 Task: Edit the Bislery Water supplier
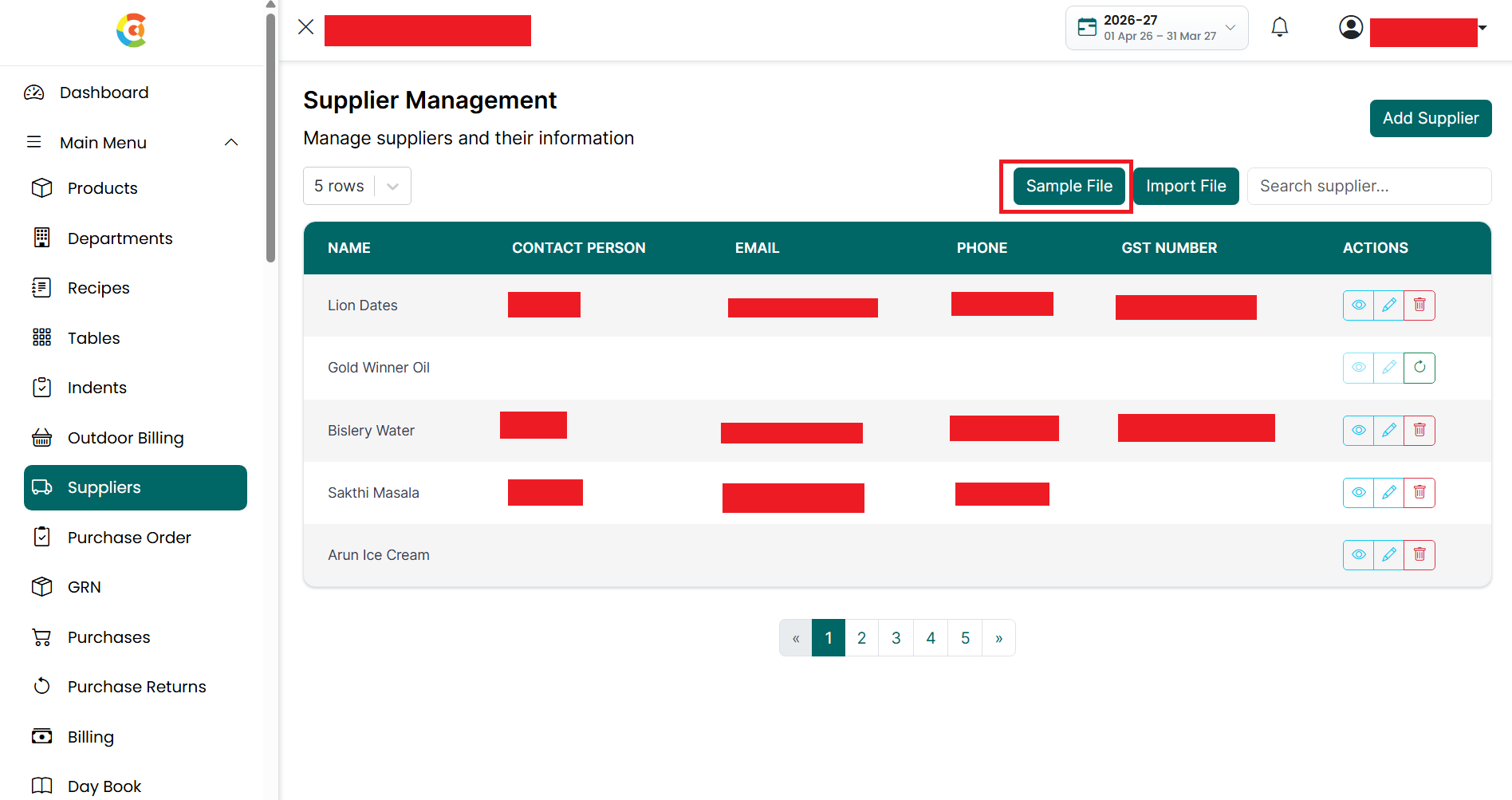coord(1389,430)
